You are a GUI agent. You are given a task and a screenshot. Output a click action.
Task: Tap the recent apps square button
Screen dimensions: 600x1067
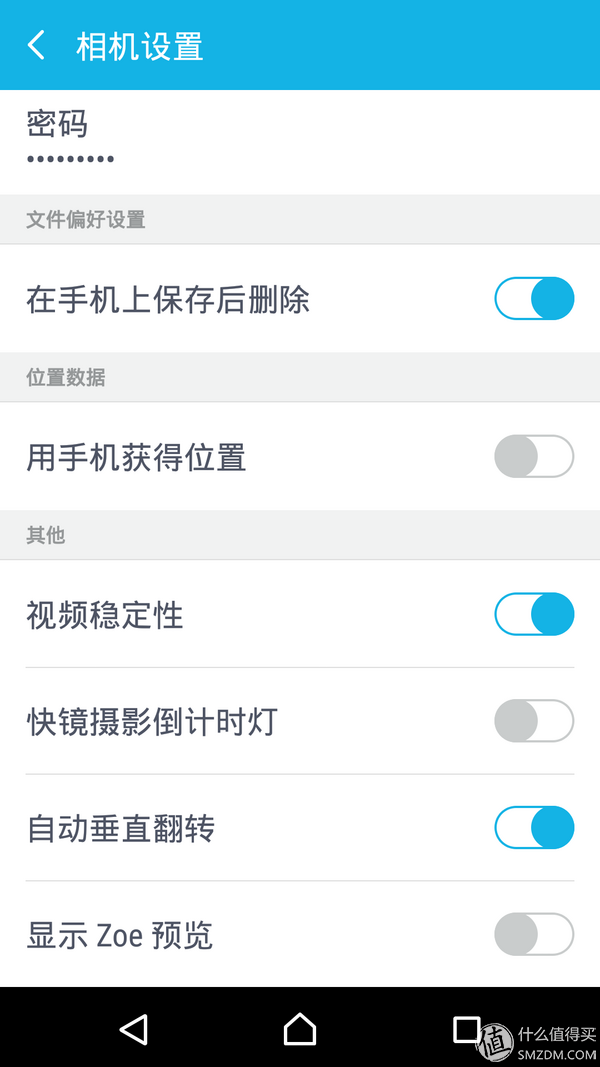click(466, 1029)
